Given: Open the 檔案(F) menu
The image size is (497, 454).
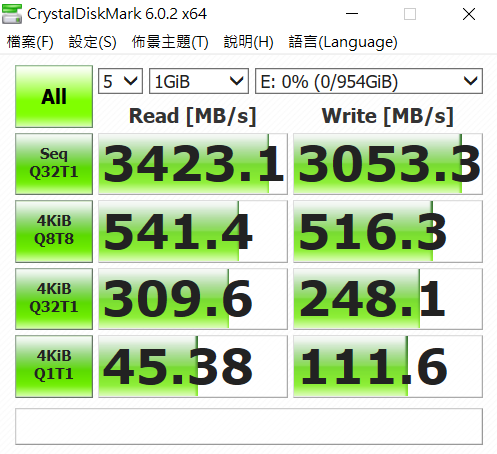Looking at the screenshot, I should coord(30,42).
